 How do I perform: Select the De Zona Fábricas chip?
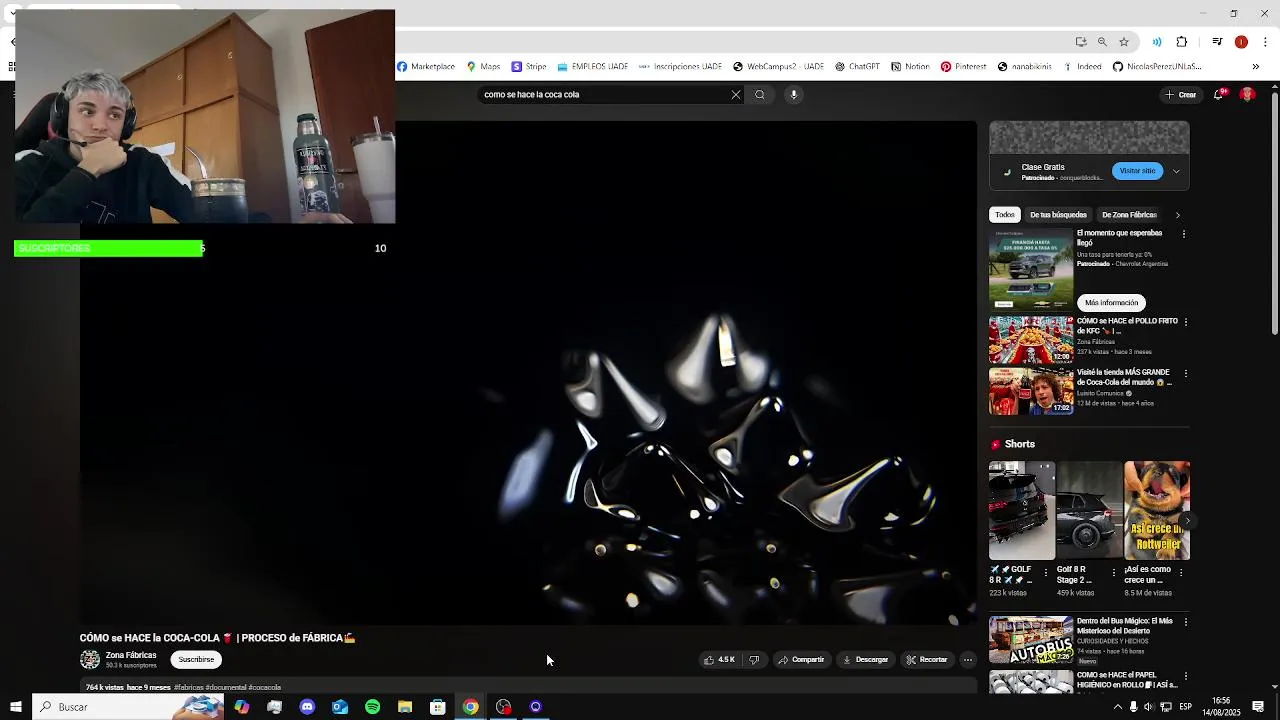[1129, 215]
